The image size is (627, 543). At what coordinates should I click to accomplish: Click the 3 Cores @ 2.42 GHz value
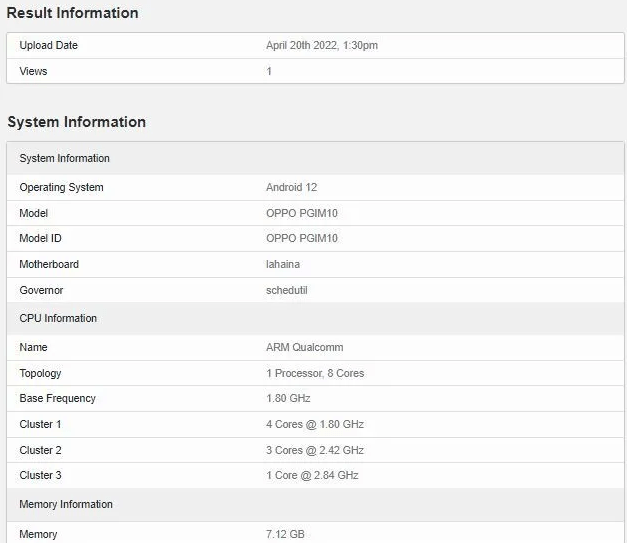pyautogui.click(x=315, y=450)
